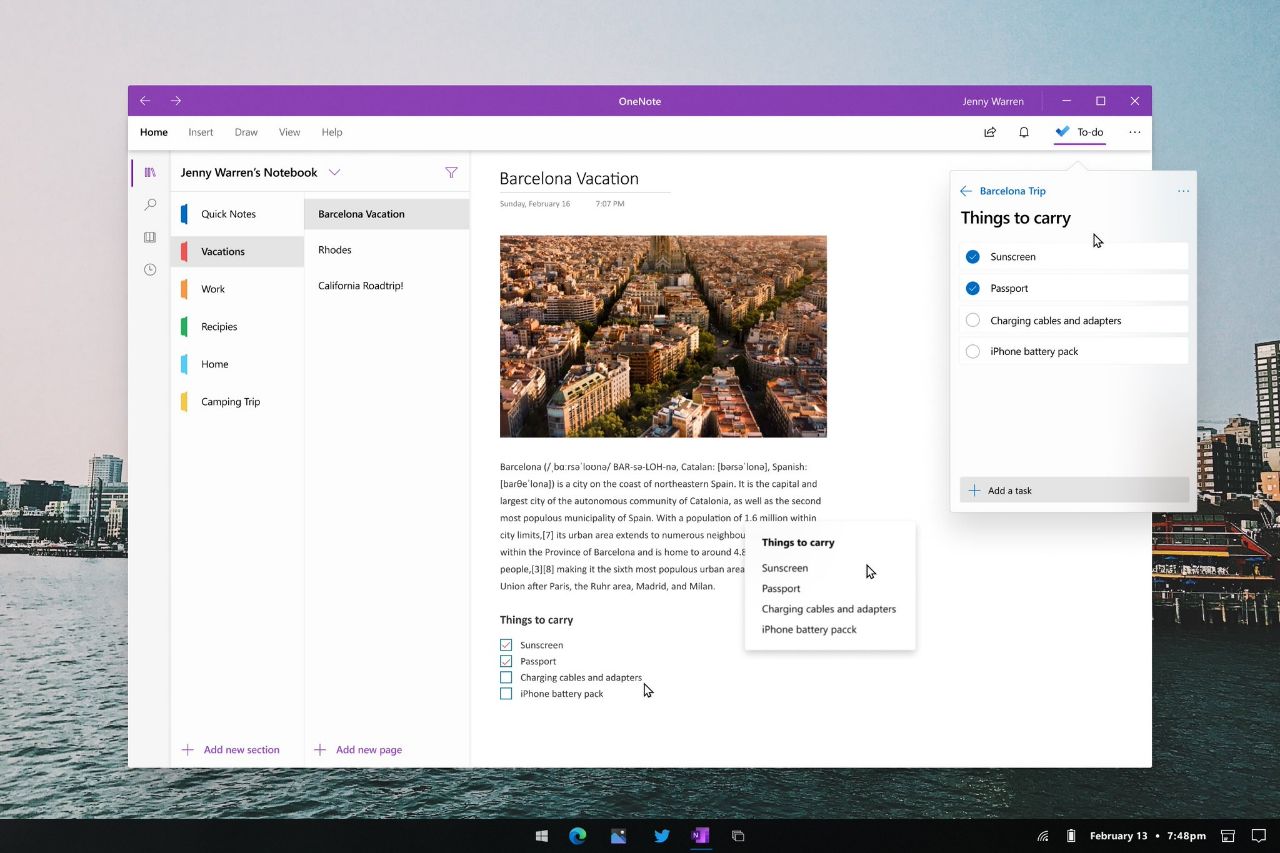Open the Help tab

(x=332, y=132)
